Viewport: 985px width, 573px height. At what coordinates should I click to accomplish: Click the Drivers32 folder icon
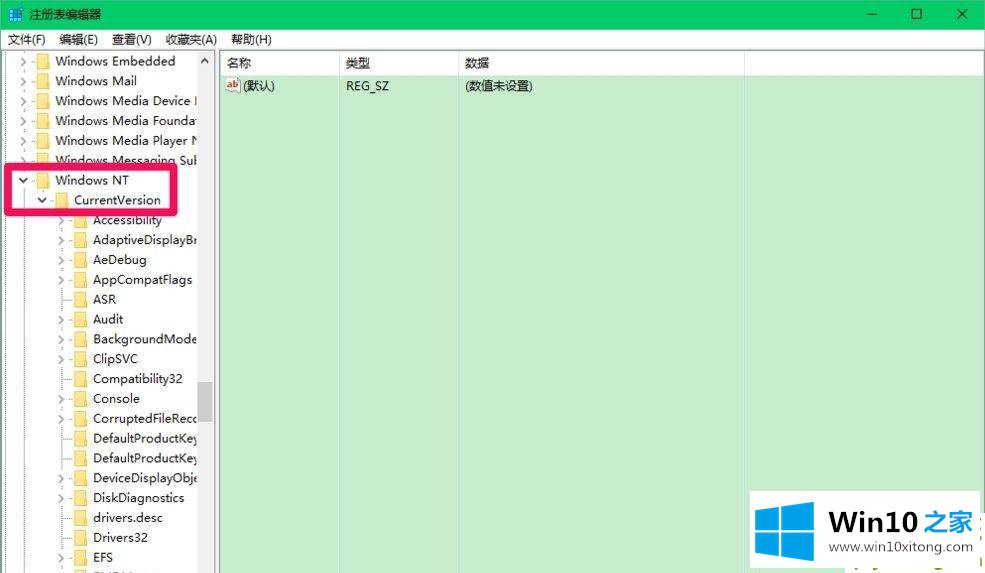click(80, 538)
